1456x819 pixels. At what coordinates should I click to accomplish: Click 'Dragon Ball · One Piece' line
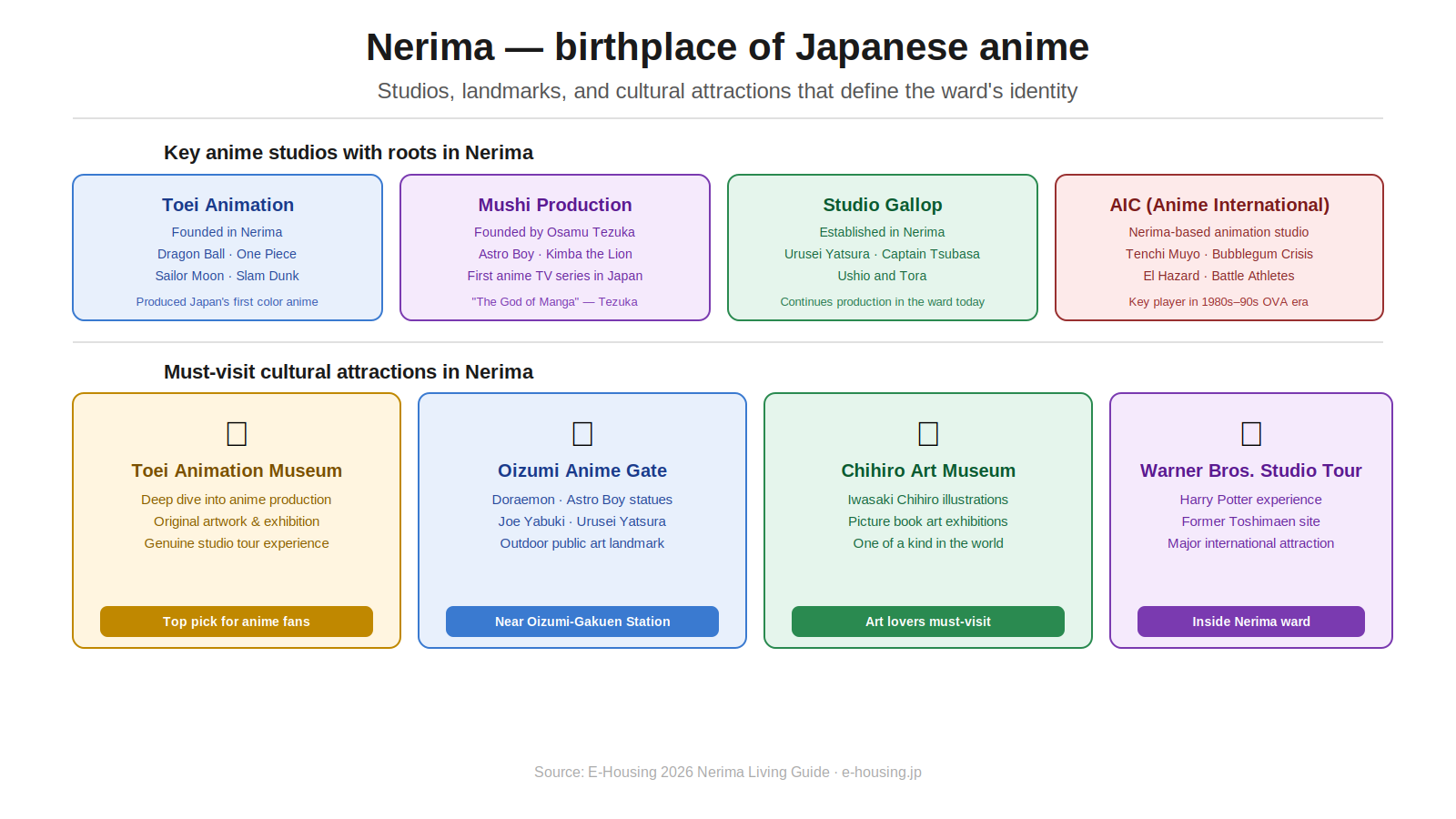pyautogui.click(x=227, y=254)
